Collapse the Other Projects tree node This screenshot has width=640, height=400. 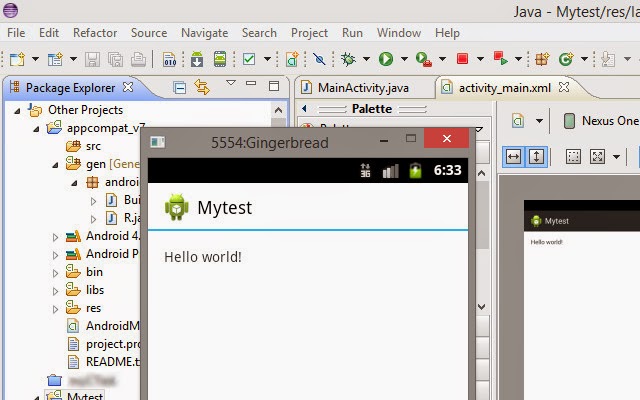pyautogui.click(x=17, y=111)
